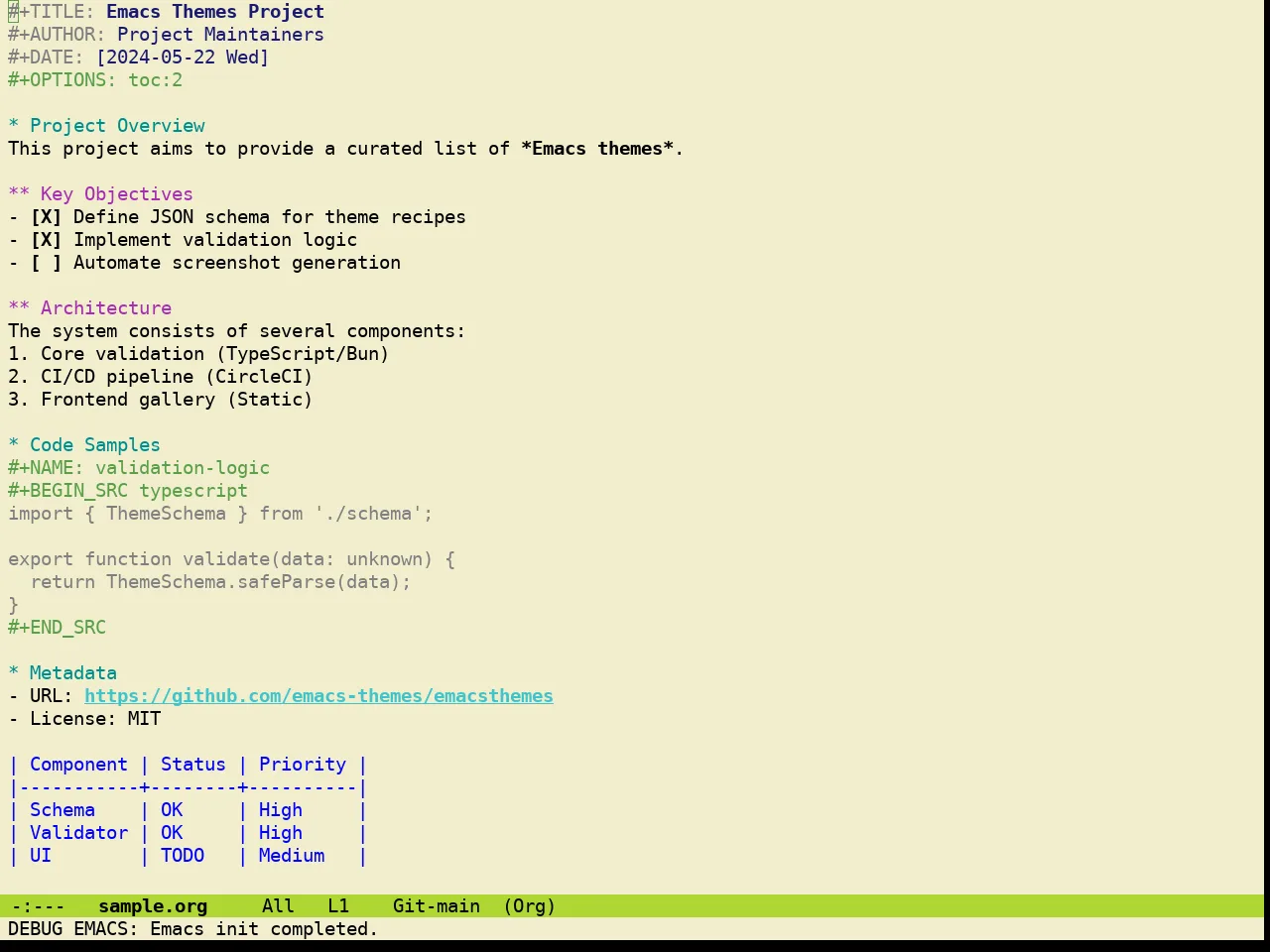
Task: Click the L1 line number in mode line
Action: coord(338,906)
